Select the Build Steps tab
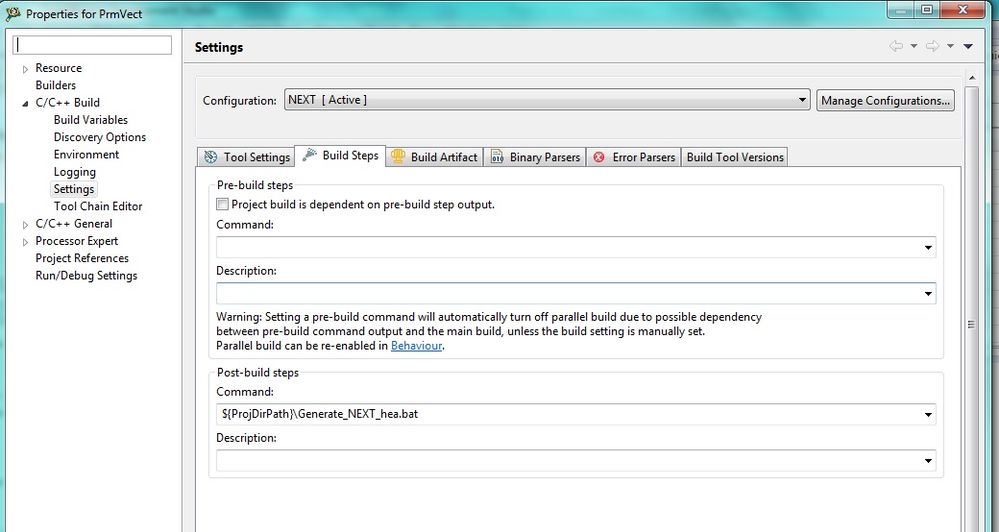 pos(341,155)
